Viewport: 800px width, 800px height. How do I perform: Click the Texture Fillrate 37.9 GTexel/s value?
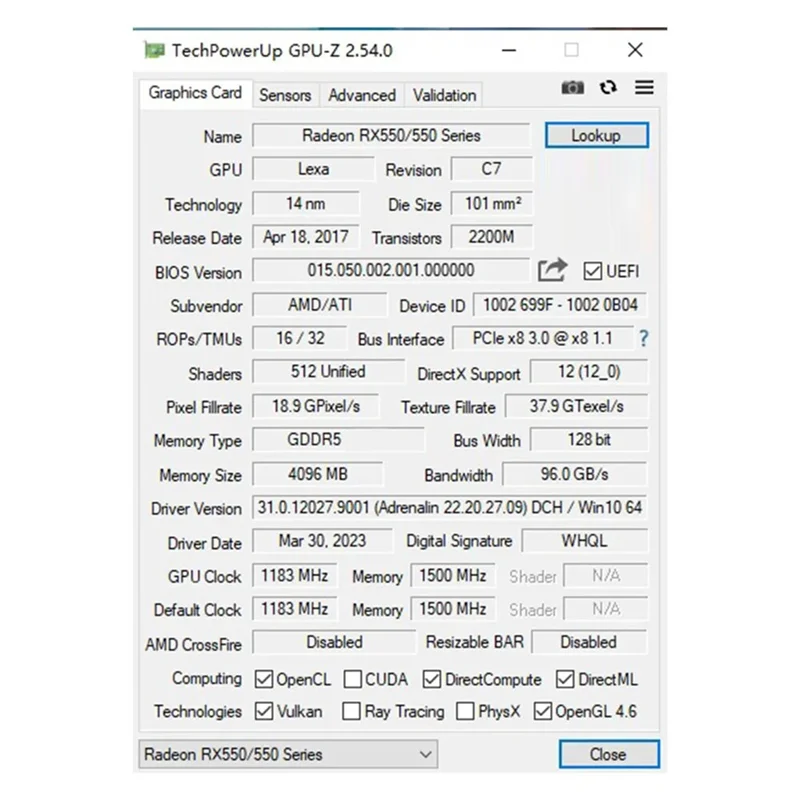[577, 406]
